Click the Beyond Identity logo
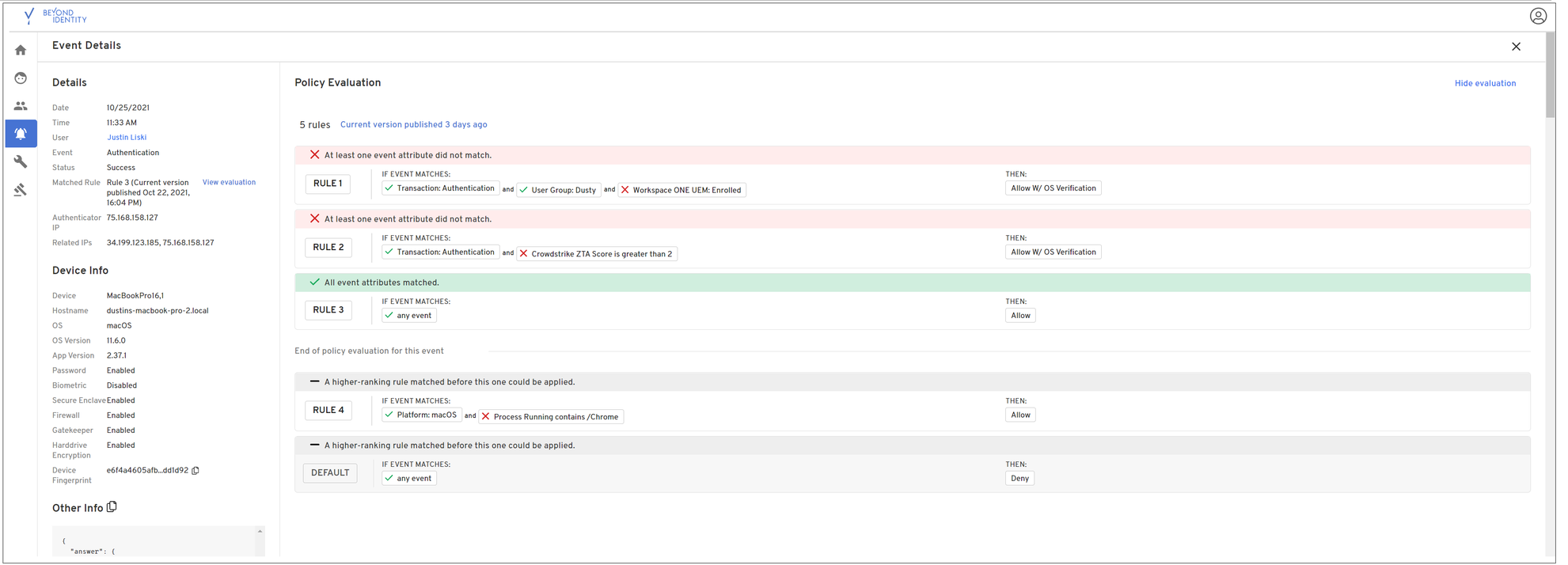This screenshot has height=565, width=1568. pyautogui.click(x=55, y=16)
